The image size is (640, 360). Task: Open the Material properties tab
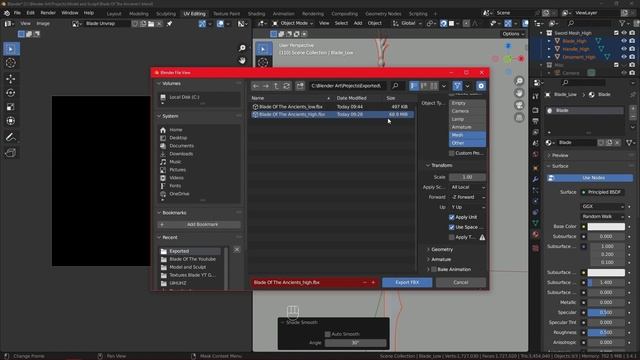point(536,234)
